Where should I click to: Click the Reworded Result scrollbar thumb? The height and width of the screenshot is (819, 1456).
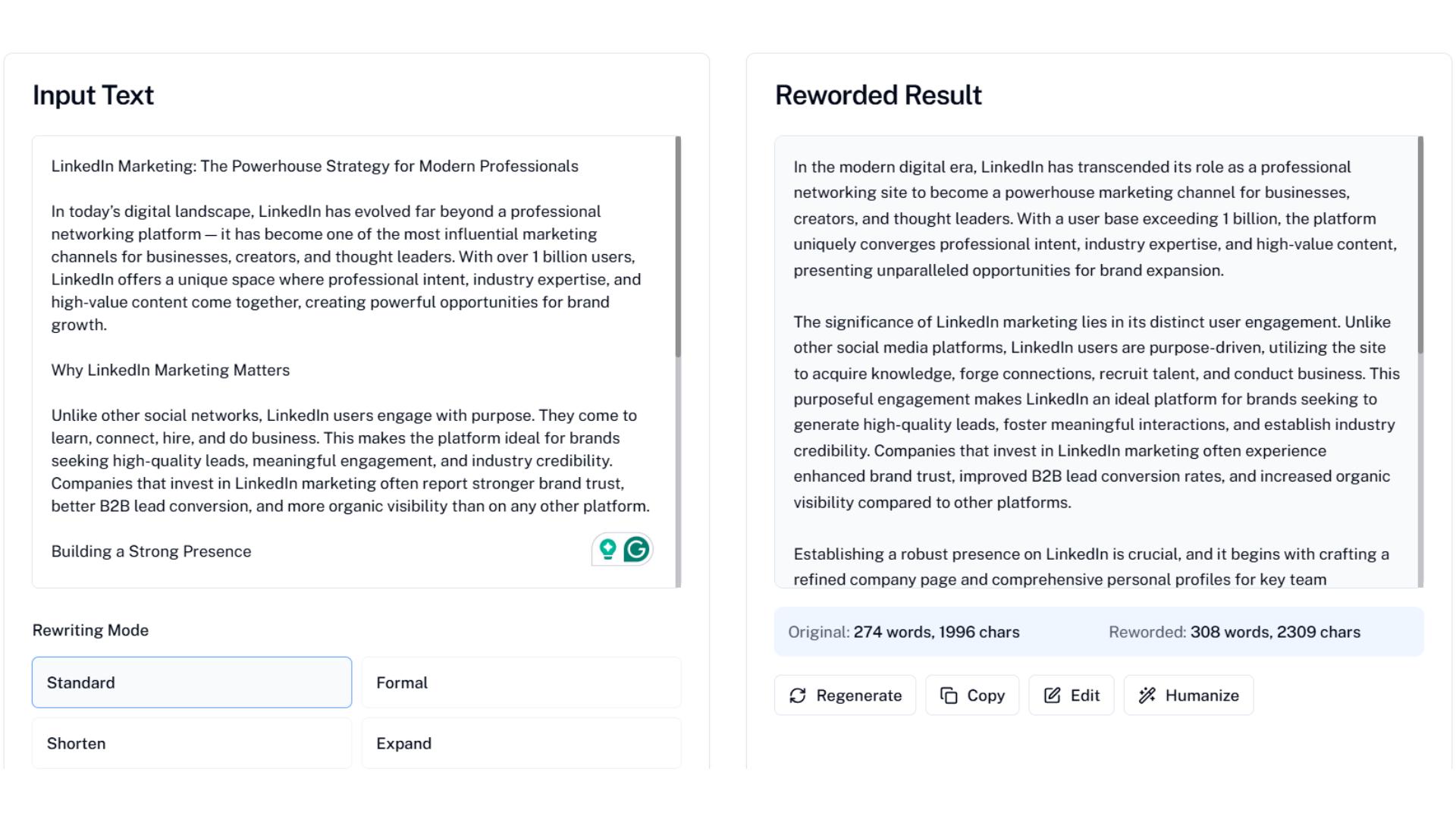(x=1420, y=244)
